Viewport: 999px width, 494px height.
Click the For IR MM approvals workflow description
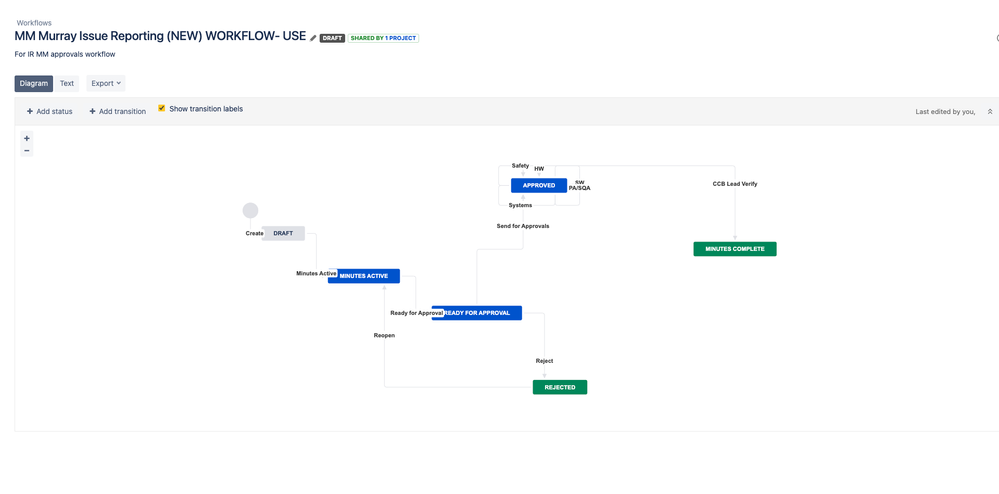click(x=65, y=54)
